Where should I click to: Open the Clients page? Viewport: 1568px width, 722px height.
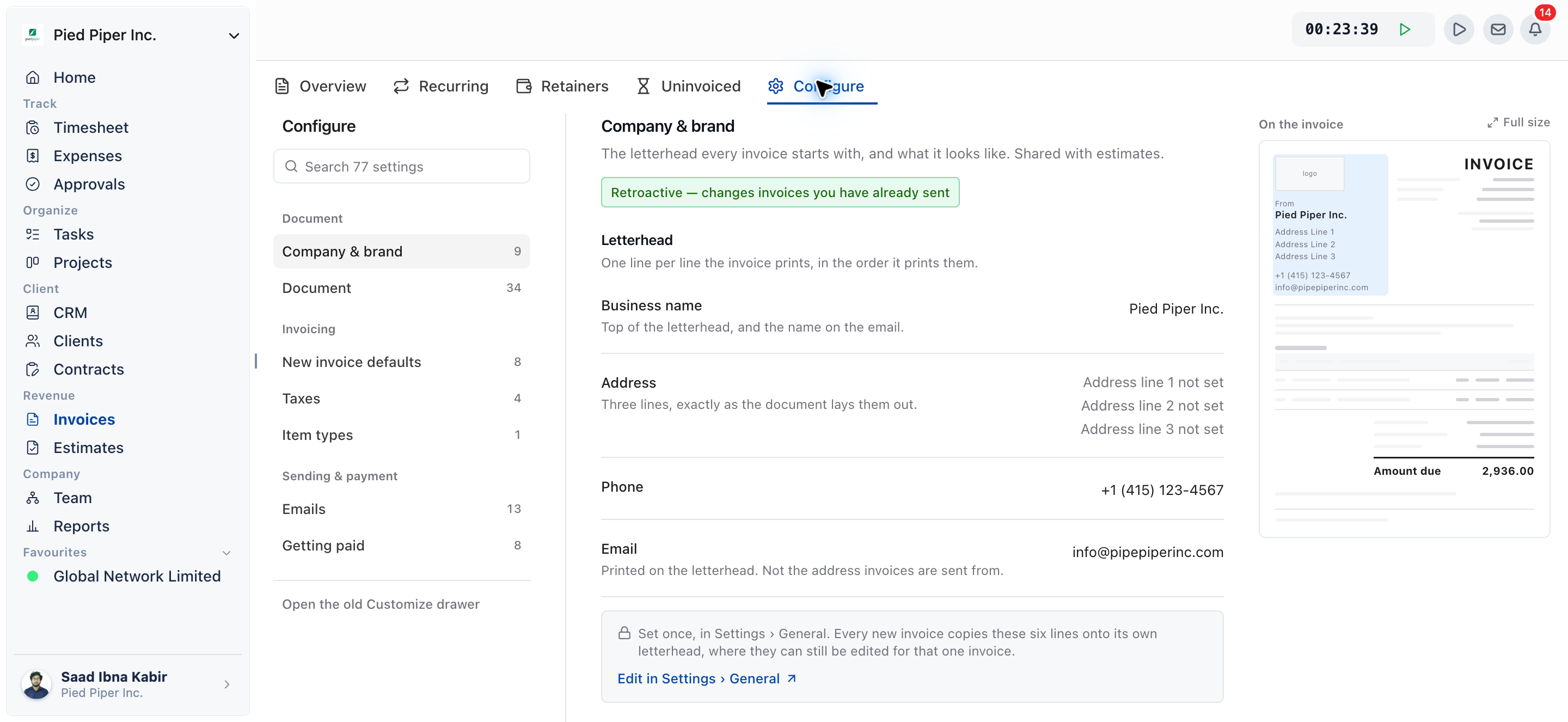pos(78,341)
